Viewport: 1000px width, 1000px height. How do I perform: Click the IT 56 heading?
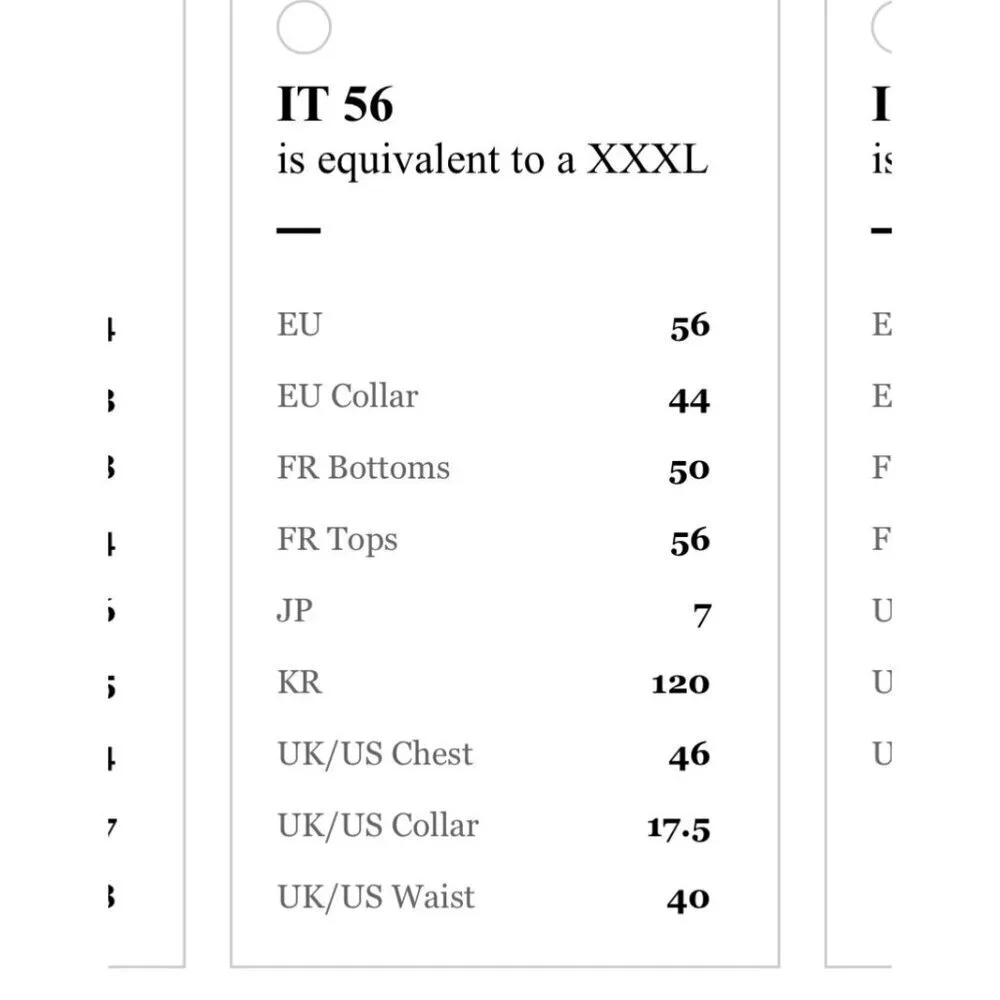coord(335,104)
